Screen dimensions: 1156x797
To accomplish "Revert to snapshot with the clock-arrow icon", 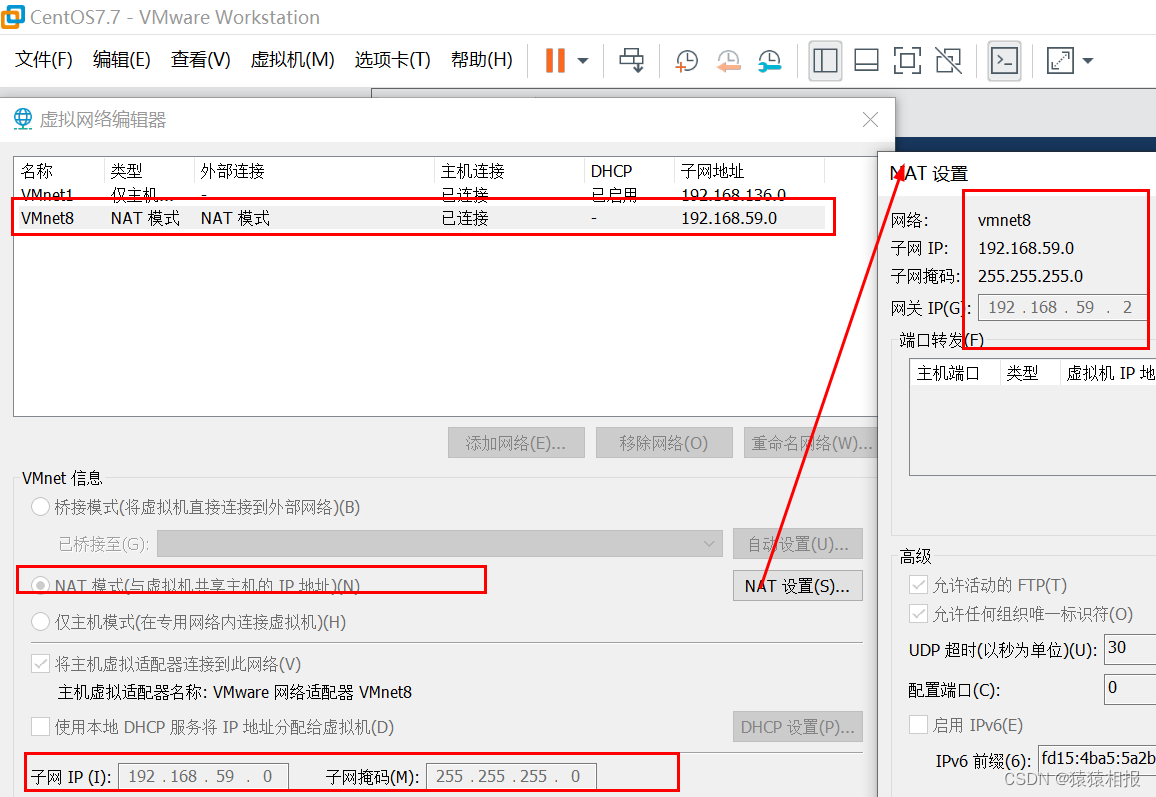I will (728, 60).
